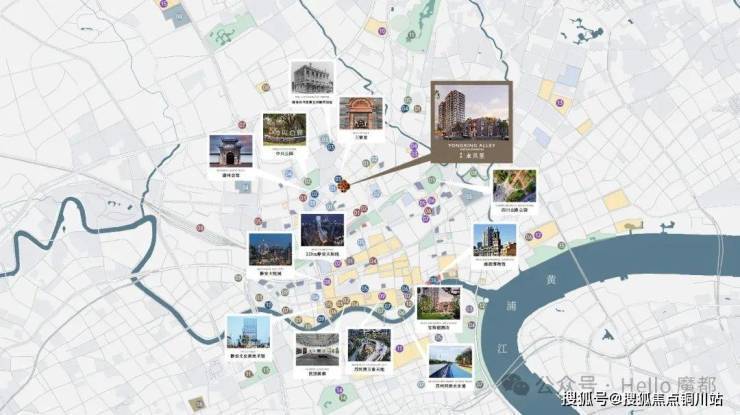Open the gray art gallery interior photo
Image resolution: width=740 pixels, height=415 pixels.
coord(317,349)
